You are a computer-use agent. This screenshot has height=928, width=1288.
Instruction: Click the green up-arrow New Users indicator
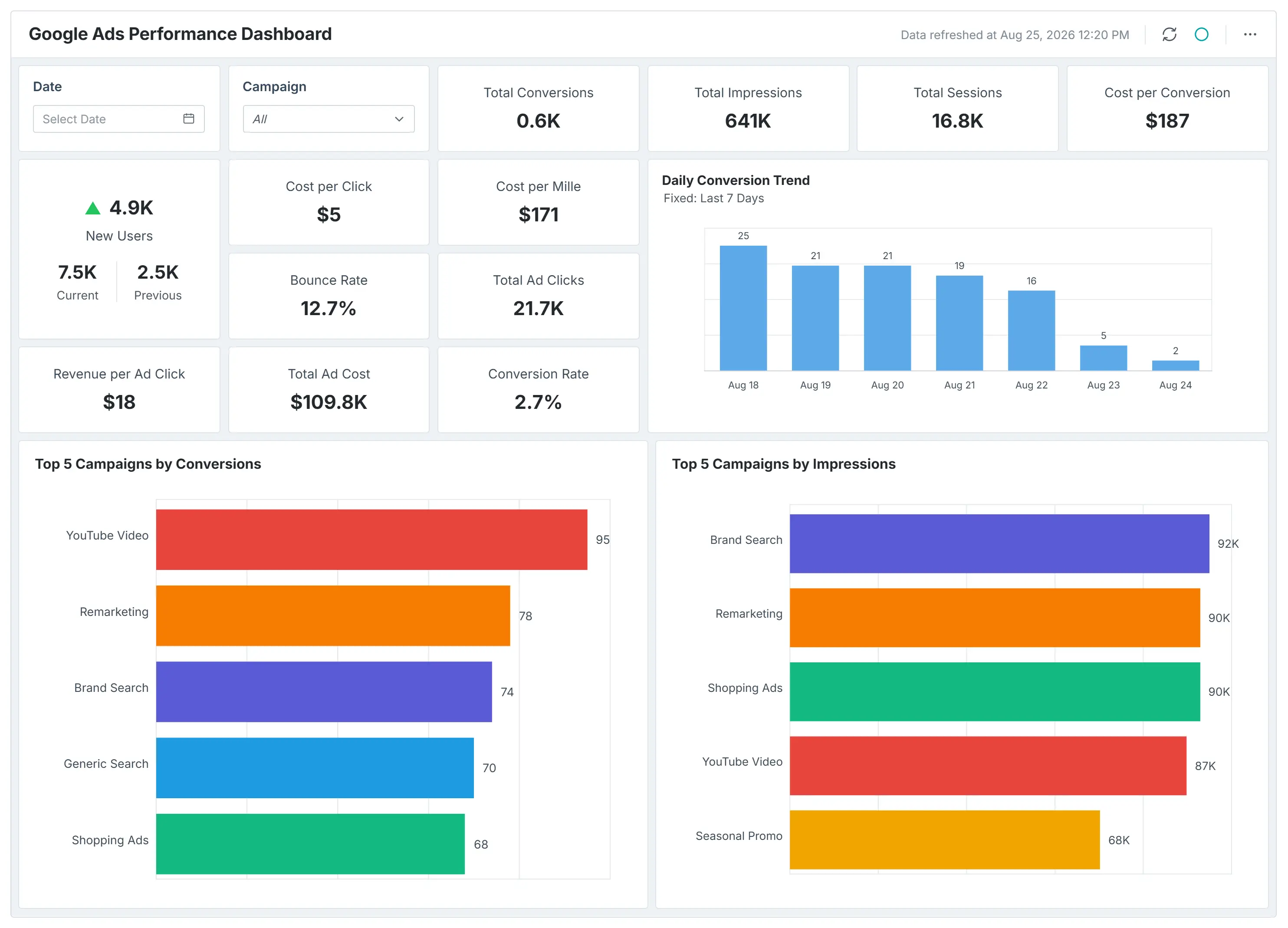pyautogui.click(x=92, y=208)
